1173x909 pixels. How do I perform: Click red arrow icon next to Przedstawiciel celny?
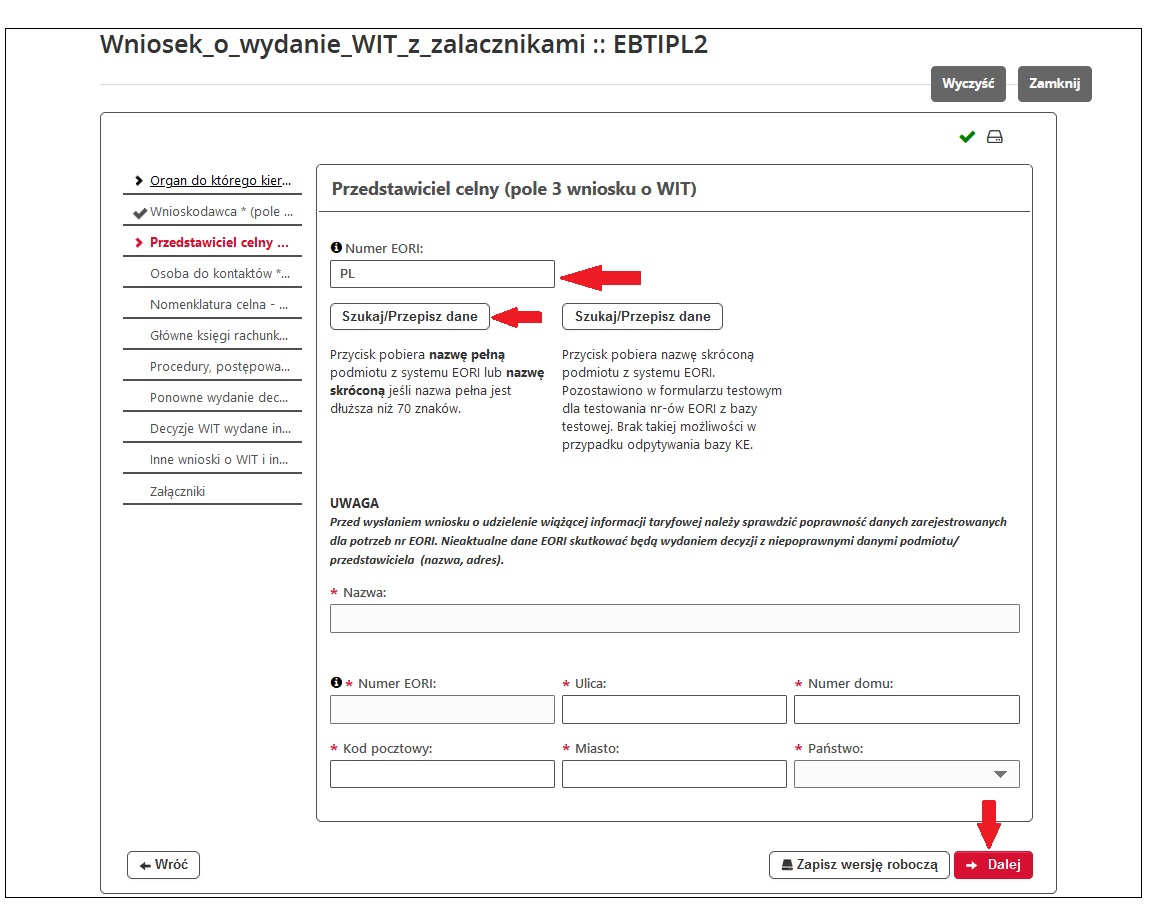coord(139,242)
